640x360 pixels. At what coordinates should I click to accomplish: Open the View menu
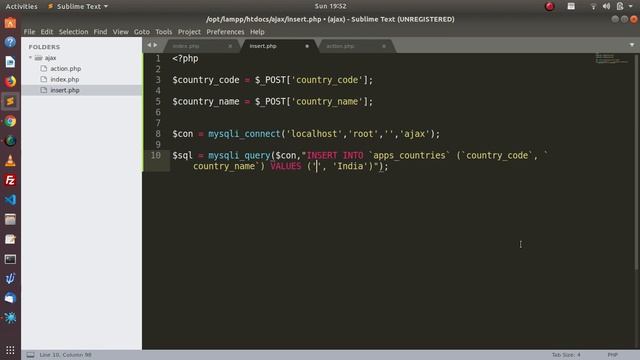(120, 31)
